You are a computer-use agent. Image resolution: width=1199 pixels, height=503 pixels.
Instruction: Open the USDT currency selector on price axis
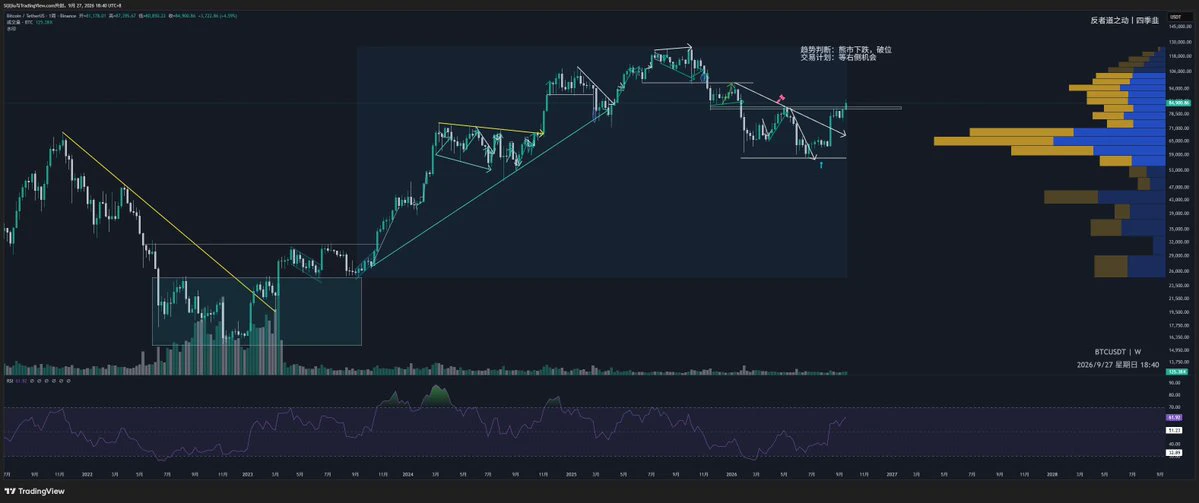point(1175,17)
